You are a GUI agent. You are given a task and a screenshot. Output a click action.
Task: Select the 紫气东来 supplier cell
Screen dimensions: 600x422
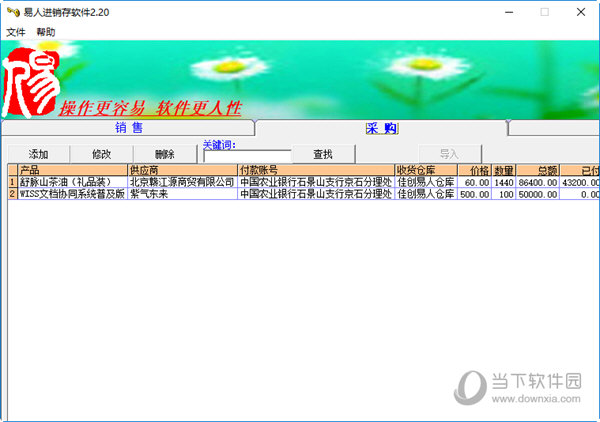pyautogui.click(x=183, y=194)
